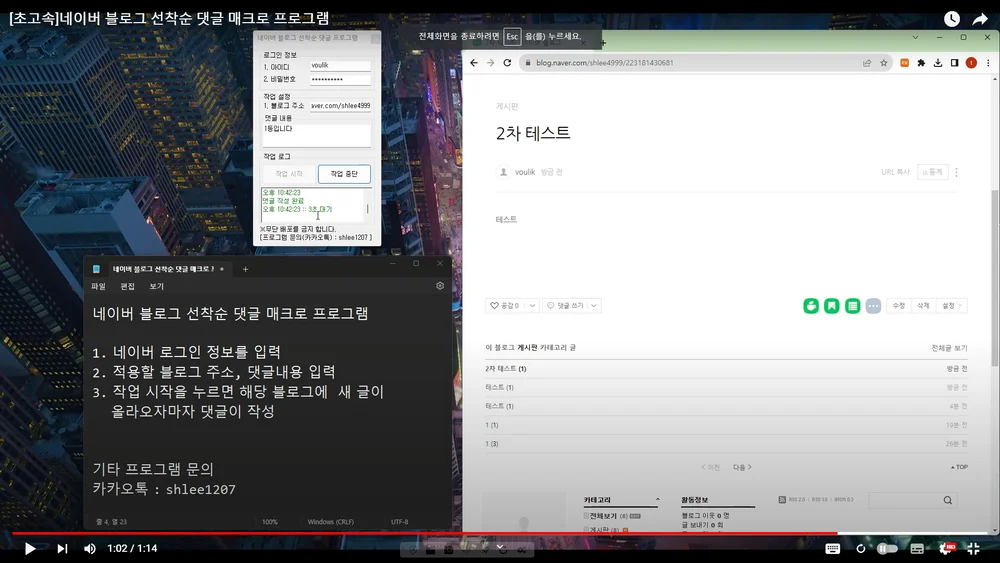This screenshot has width=1000, height=563.
Task: Click the 100% zoom level in Notepad
Action: tap(270, 522)
